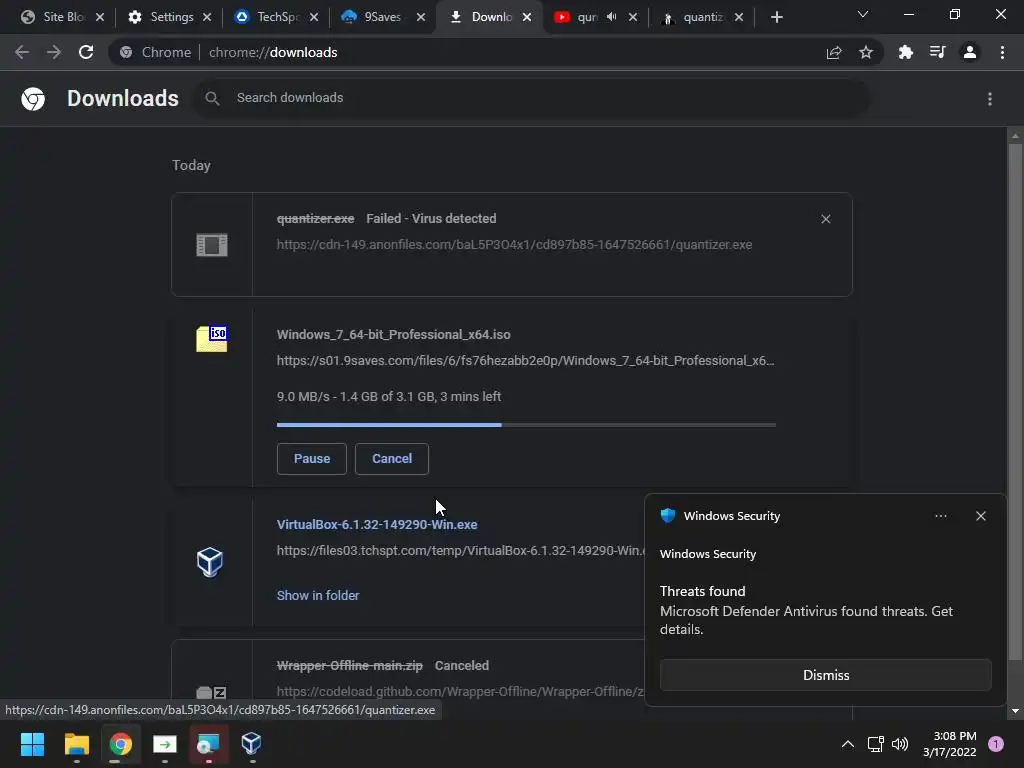1024x768 pixels.
Task: Click the ISO file icon
Action: point(212,339)
